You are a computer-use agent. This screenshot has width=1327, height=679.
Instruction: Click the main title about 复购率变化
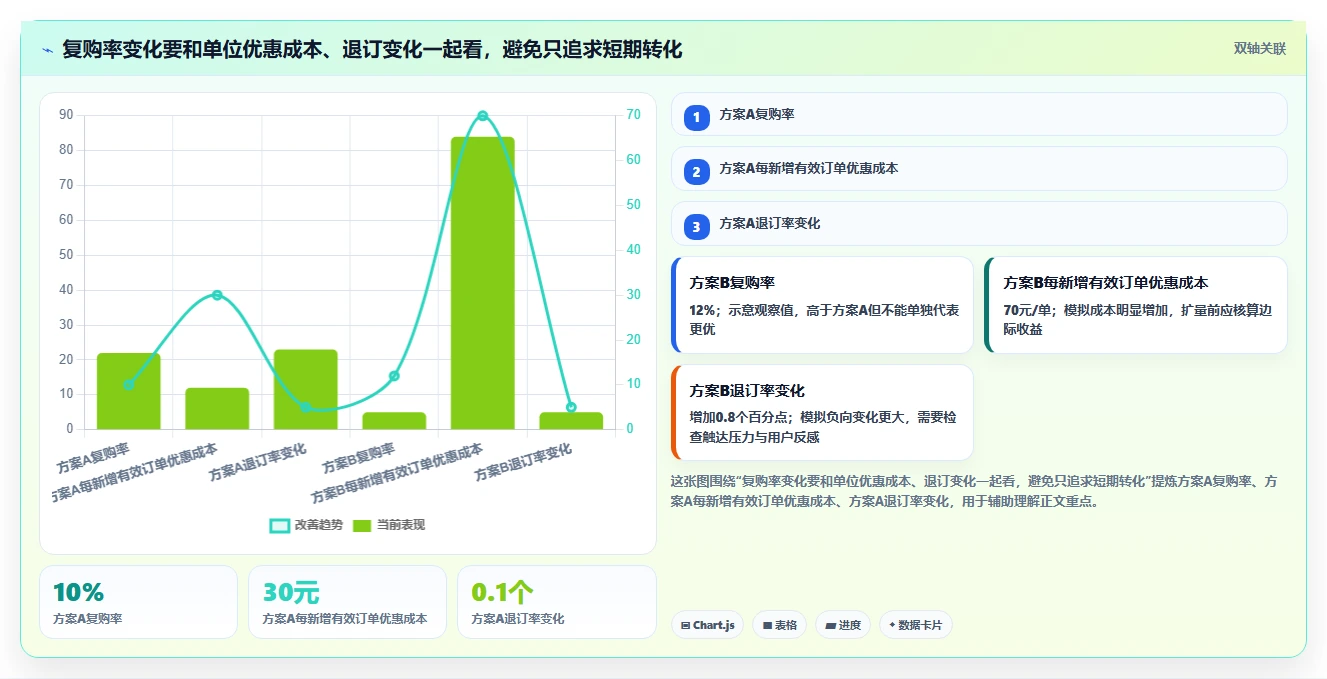pos(372,49)
